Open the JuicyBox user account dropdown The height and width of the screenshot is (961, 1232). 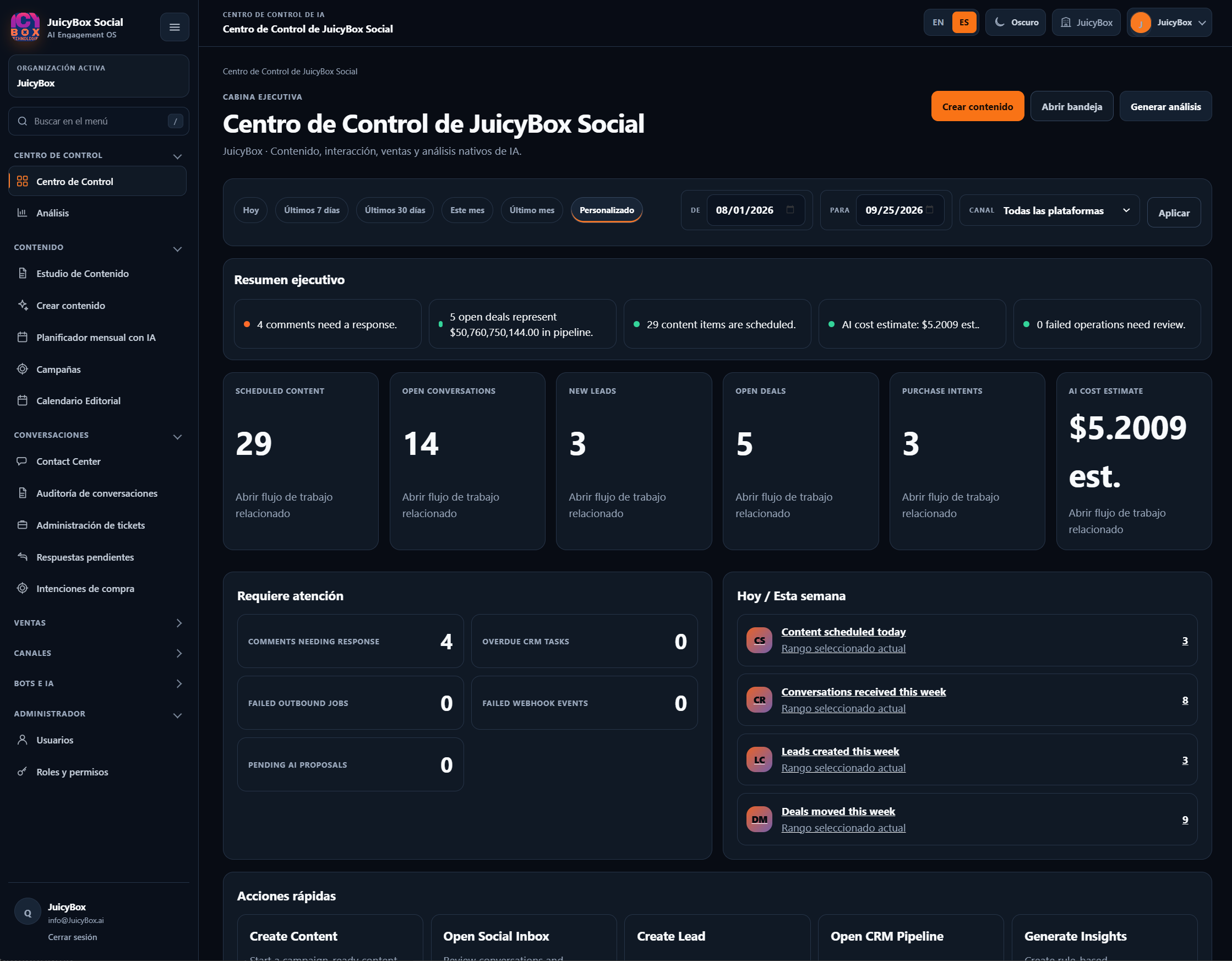coord(1169,23)
